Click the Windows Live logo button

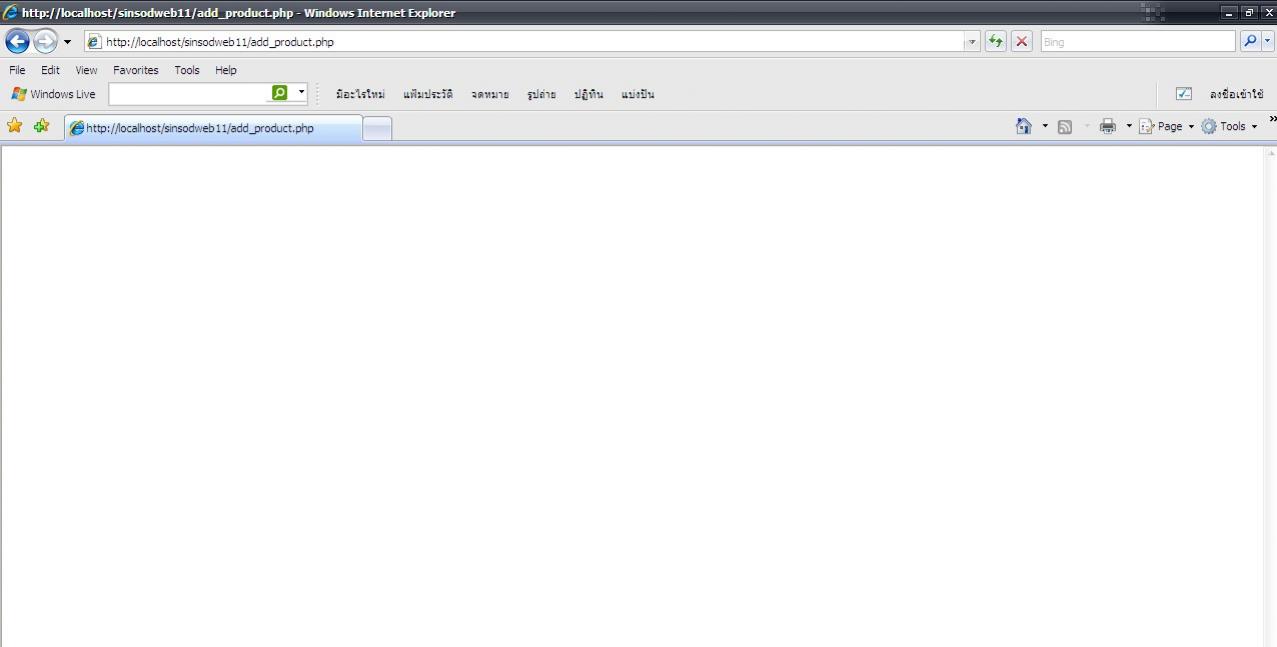coord(53,94)
